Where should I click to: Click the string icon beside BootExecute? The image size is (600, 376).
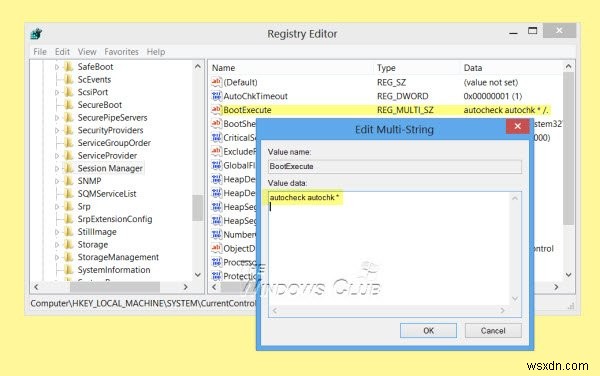[217, 110]
